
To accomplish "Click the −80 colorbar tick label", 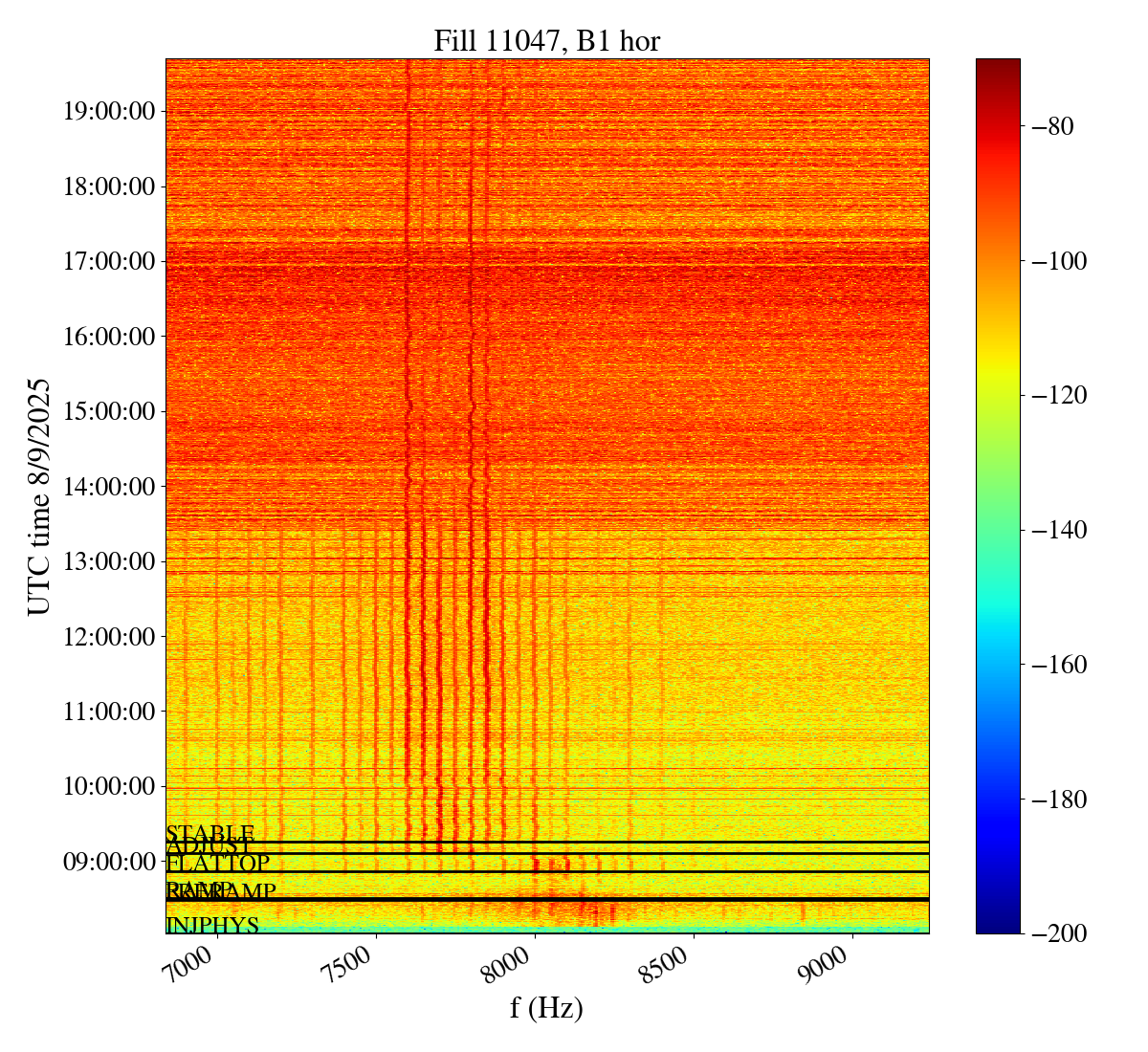I will (1054, 126).
